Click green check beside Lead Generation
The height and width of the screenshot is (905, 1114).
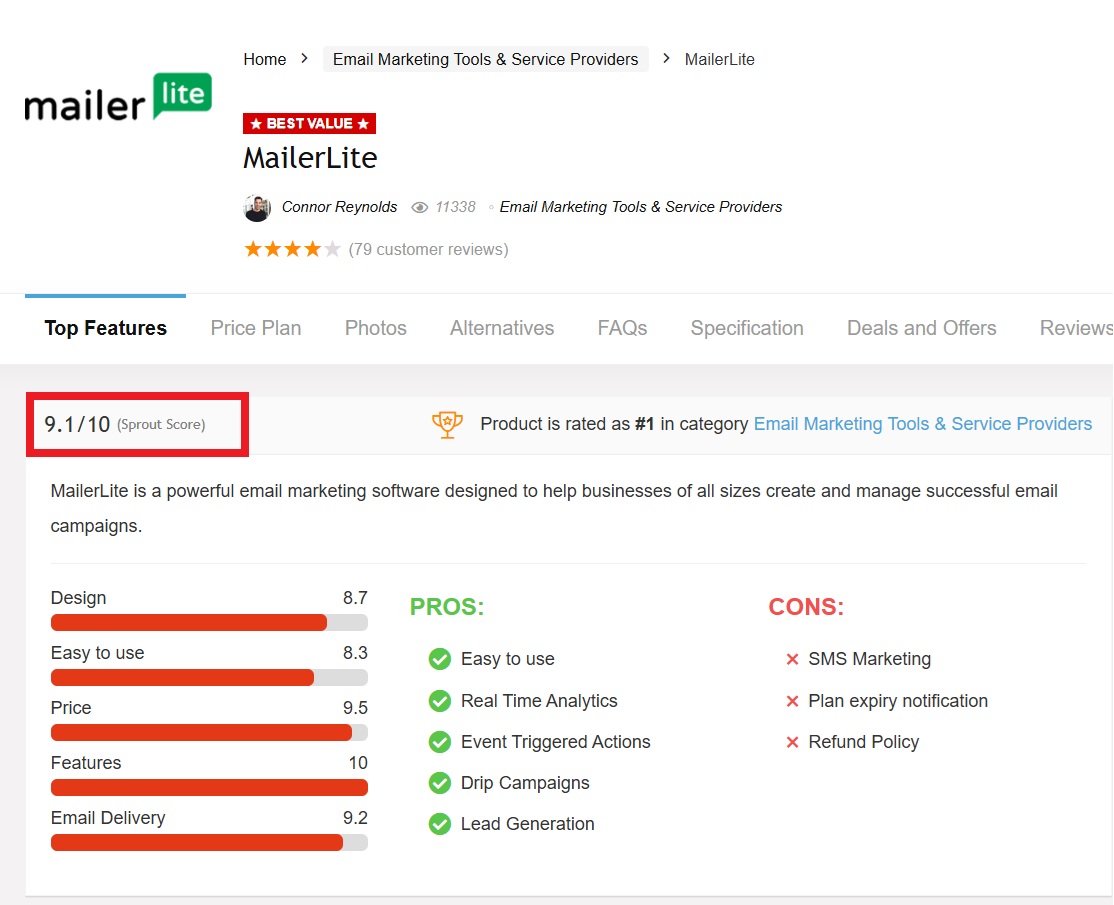pos(440,824)
